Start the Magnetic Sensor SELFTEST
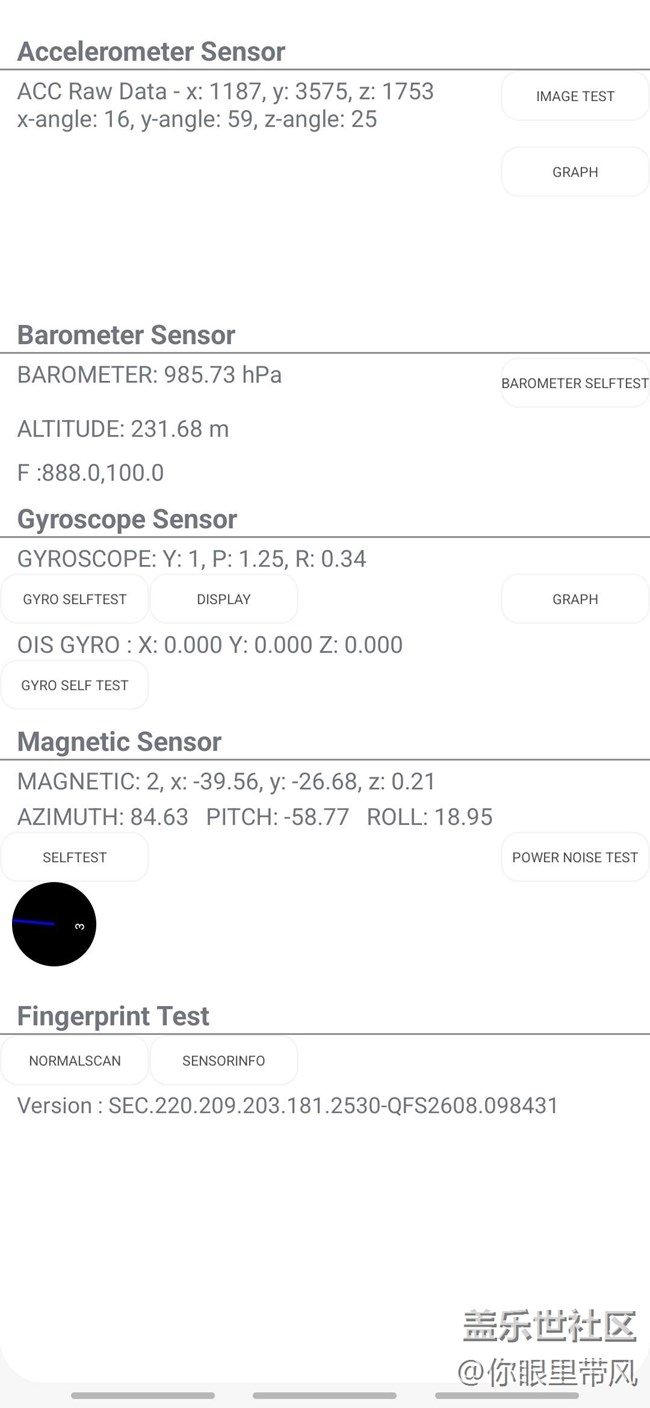 pos(75,857)
